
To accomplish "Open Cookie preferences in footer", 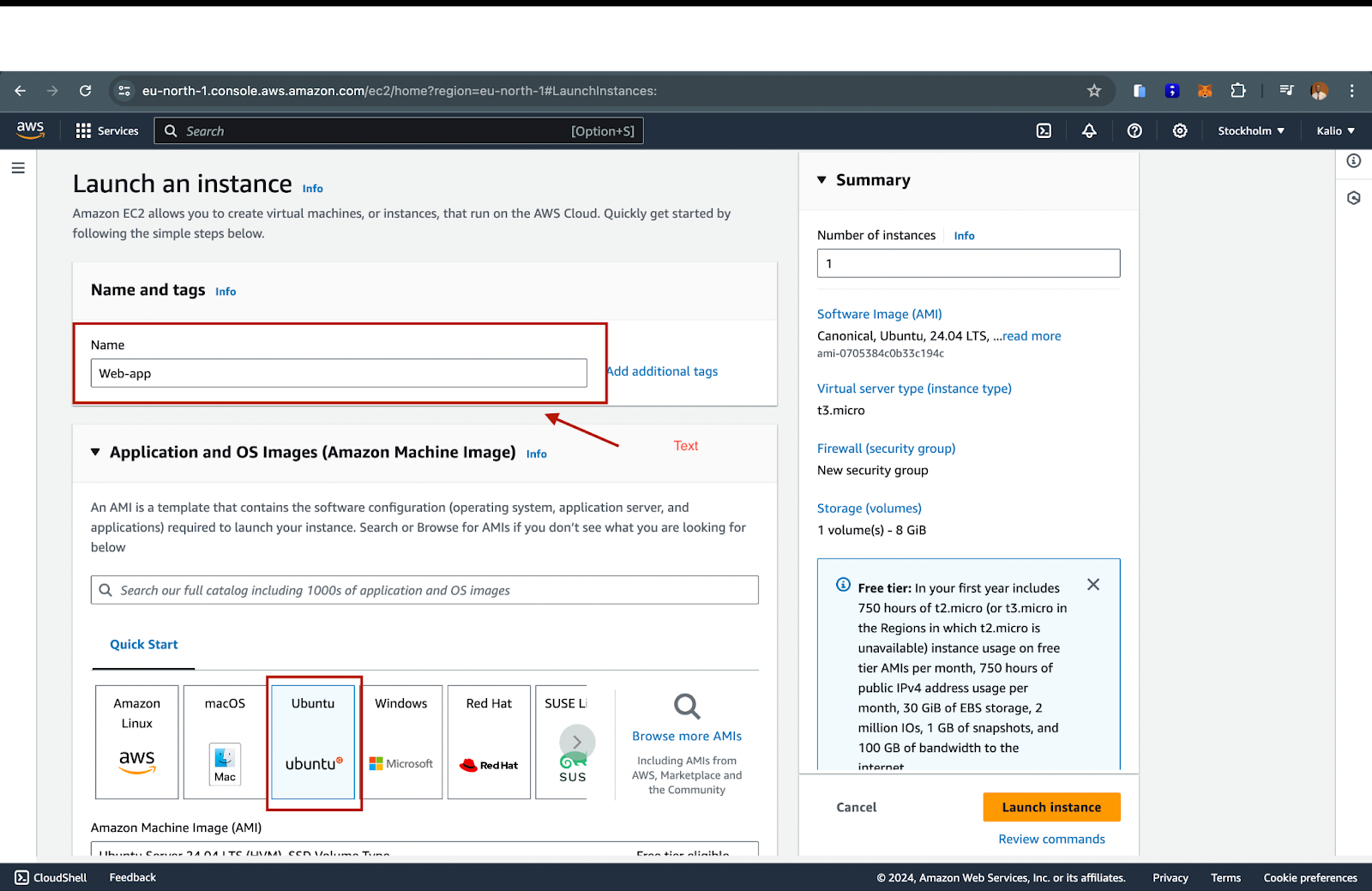I will (1310, 878).
